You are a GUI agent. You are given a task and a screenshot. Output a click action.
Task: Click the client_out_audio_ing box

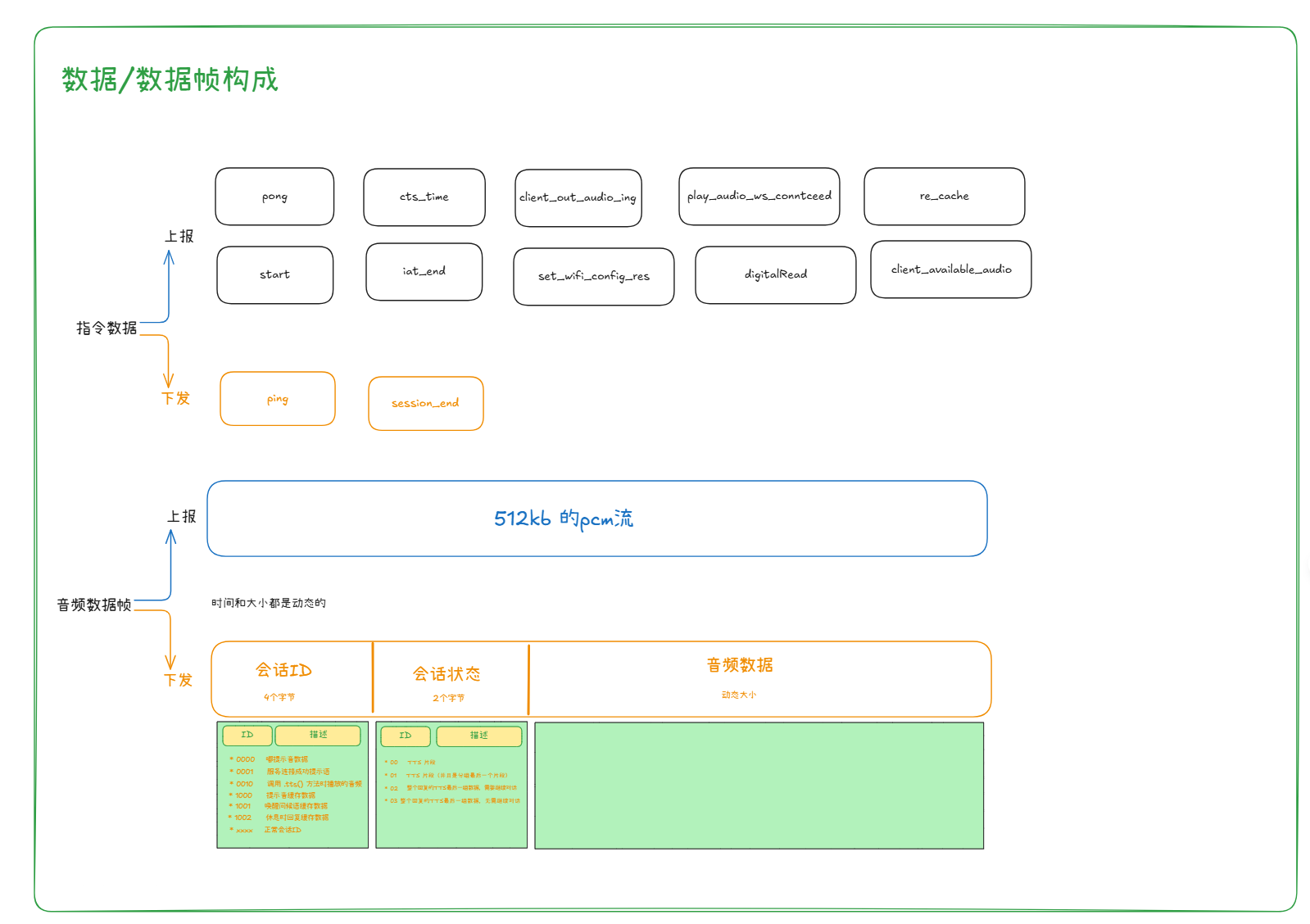578,198
